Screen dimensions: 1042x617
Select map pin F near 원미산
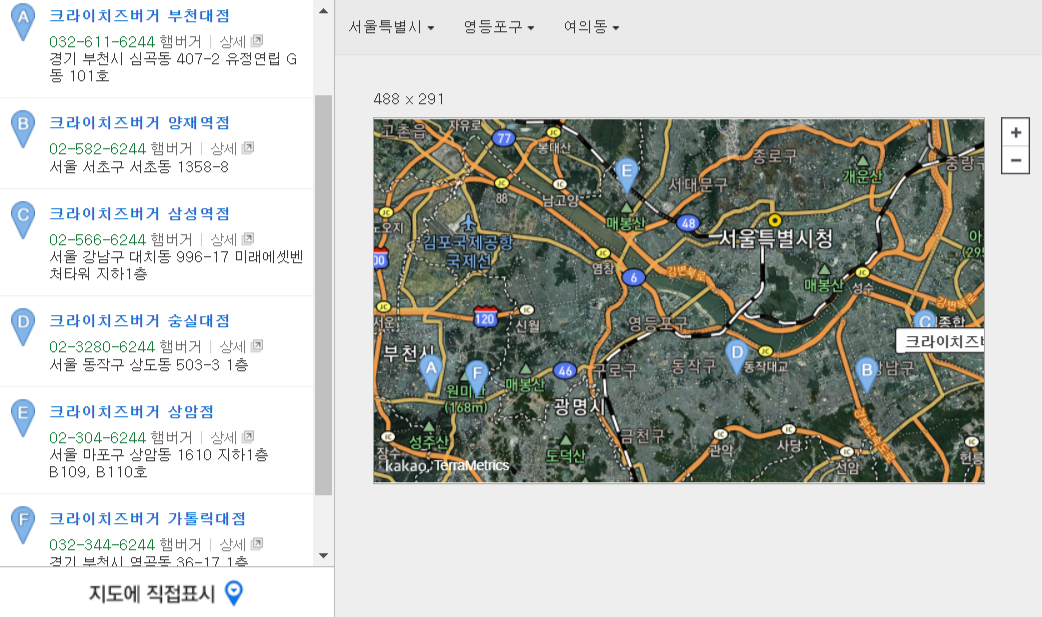click(476, 378)
